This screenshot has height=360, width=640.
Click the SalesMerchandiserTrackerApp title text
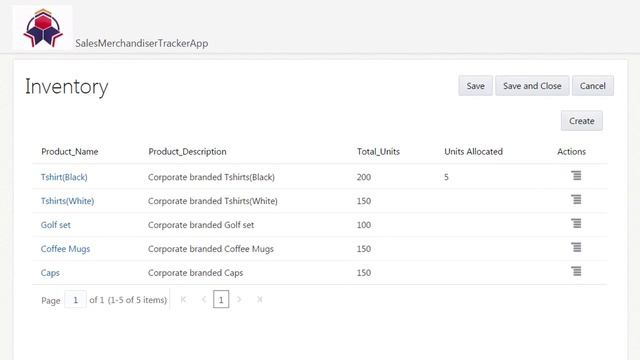(142, 43)
